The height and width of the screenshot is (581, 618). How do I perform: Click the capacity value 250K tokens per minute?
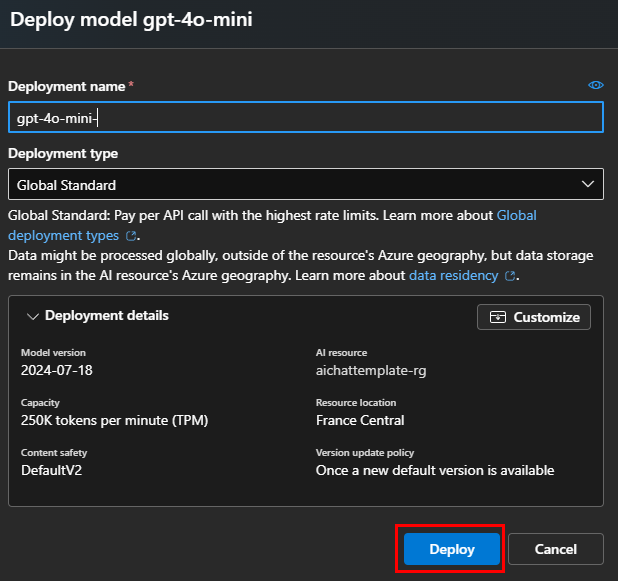[114, 420]
